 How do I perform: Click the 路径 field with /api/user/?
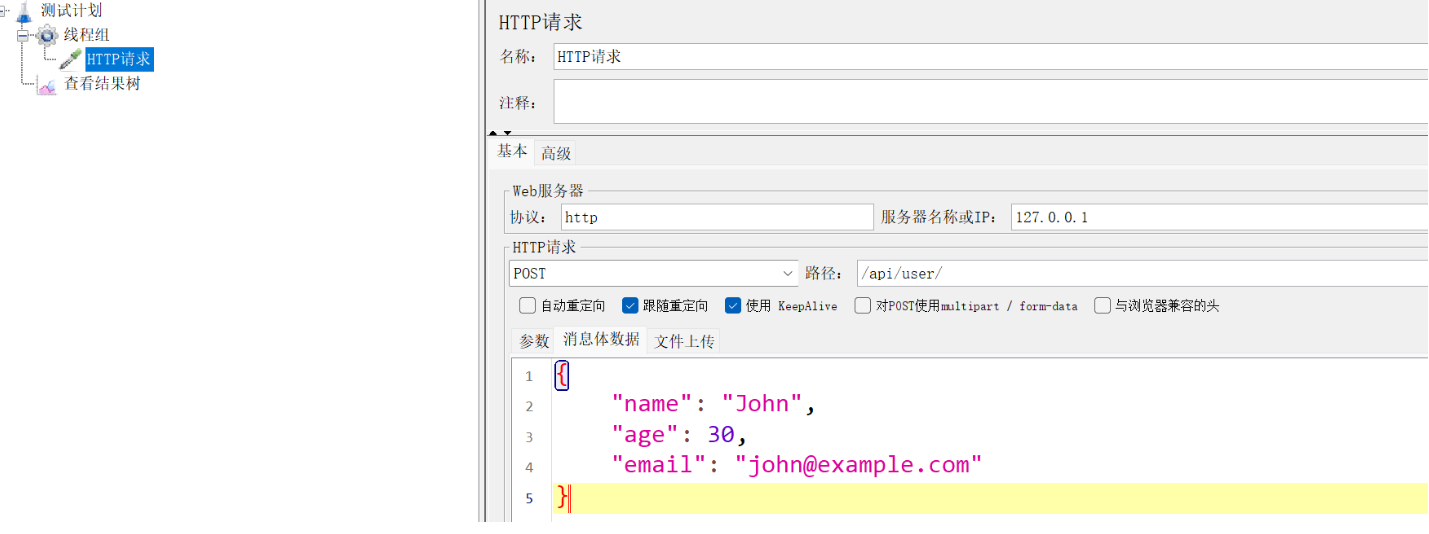click(x=1142, y=273)
